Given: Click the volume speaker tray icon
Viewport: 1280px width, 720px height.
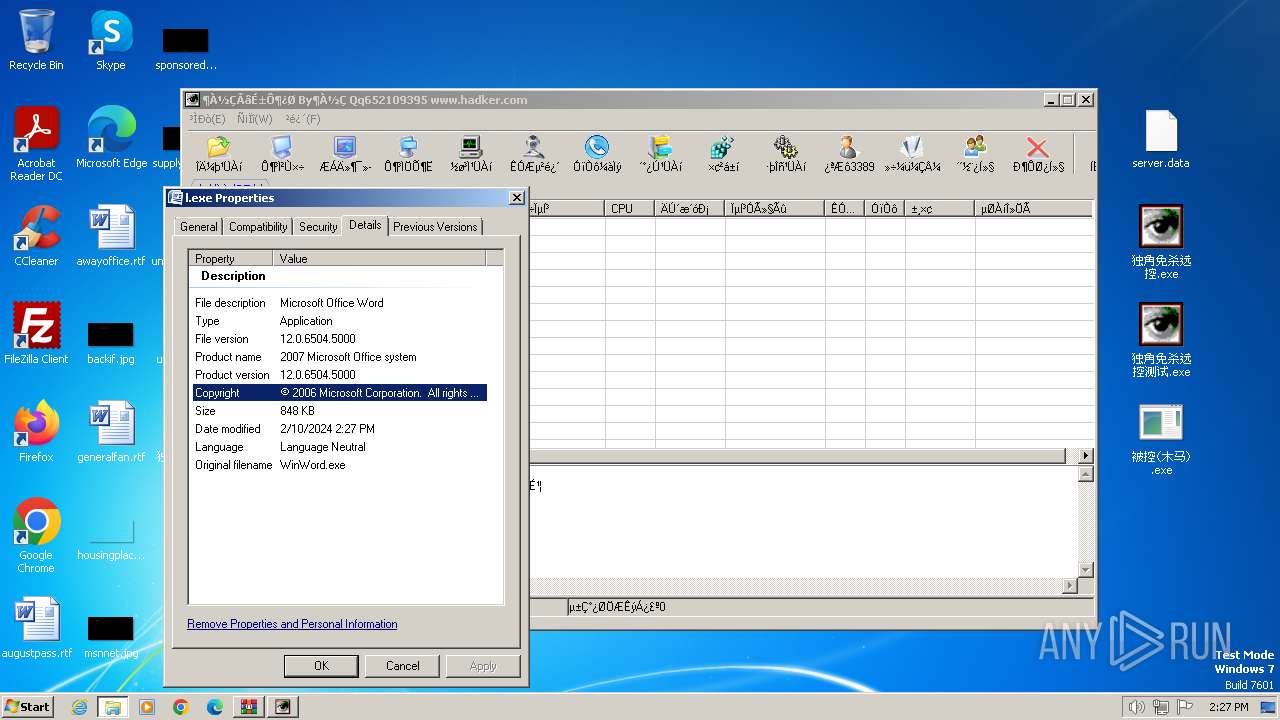Looking at the screenshot, I should 1136,707.
